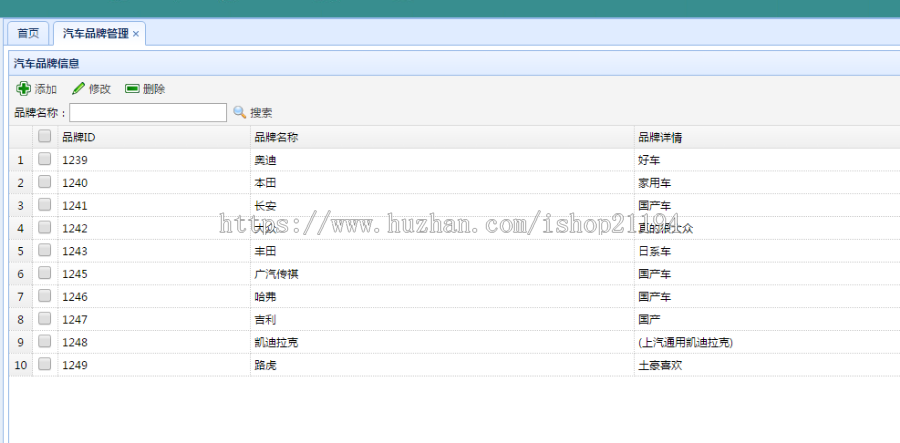Viewport: 900px width, 443px height.
Task: Click the 国产 detail cell for 吉利
Action: pyautogui.click(x=767, y=319)
